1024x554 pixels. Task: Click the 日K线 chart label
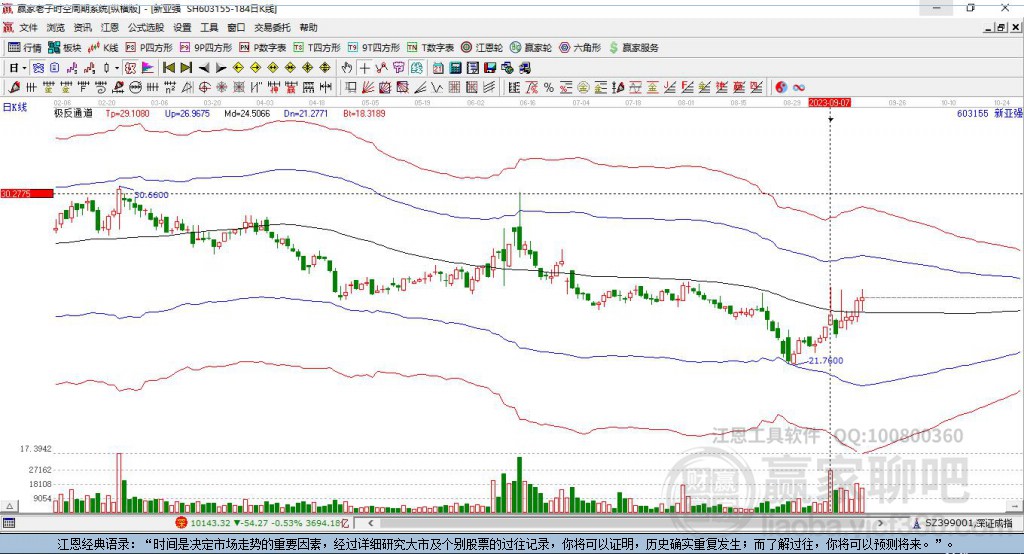coord(15,107)
